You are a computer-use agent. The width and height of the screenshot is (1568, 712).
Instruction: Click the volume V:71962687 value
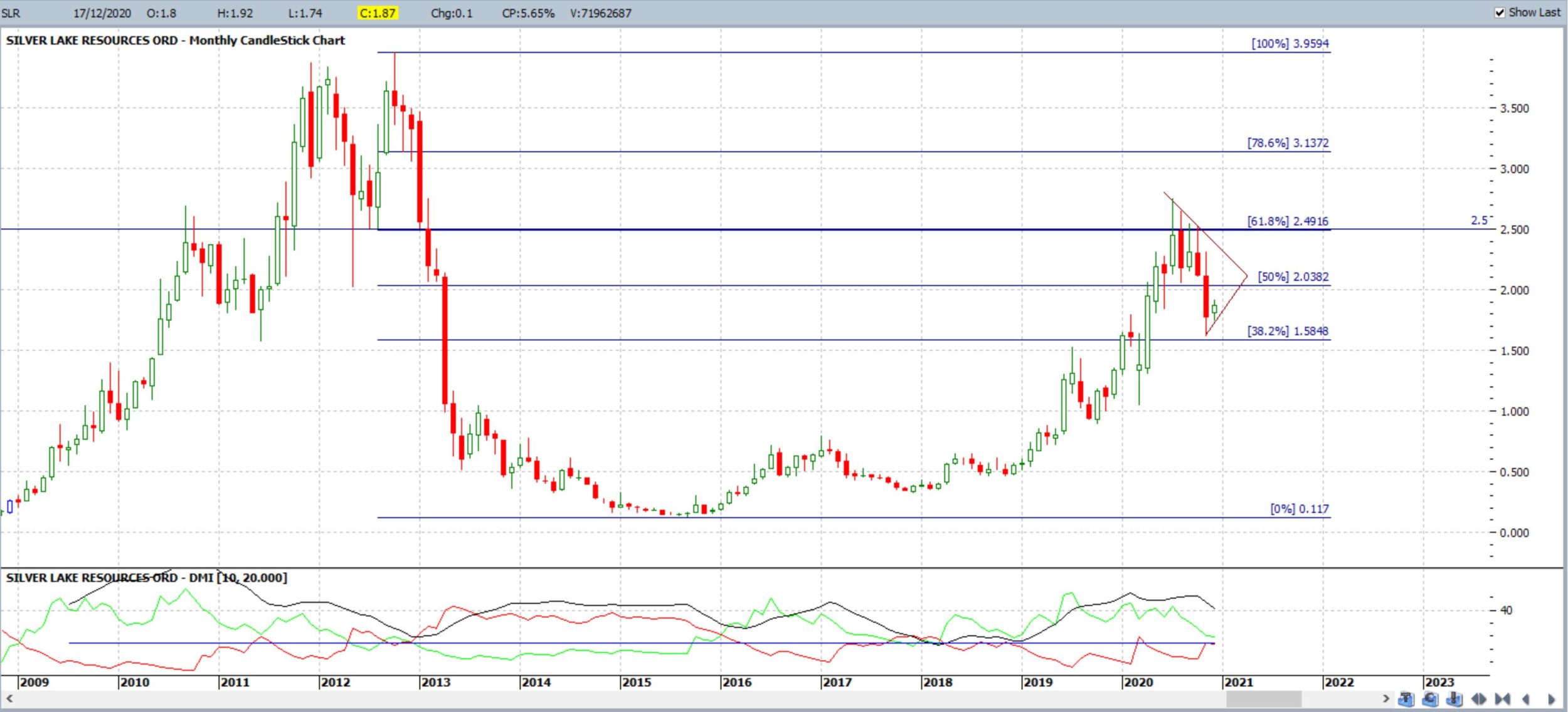[x=600, y=13]
